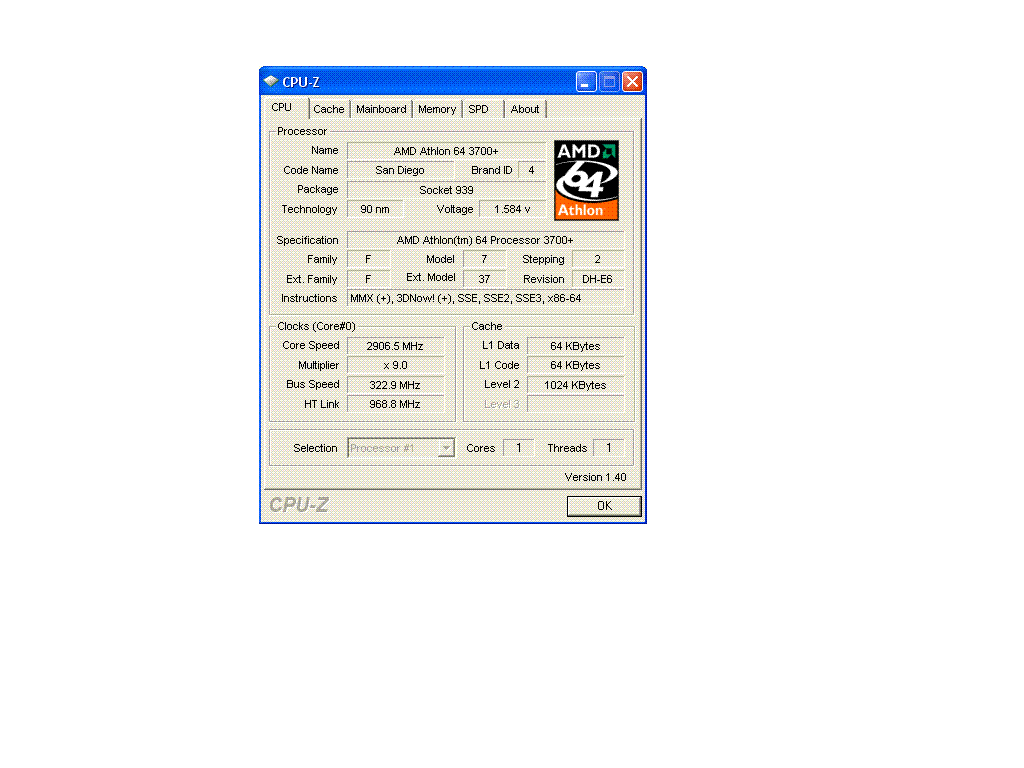Click the Package value Socket 939
Screen dimensions: 1024x768
[446, 190]
